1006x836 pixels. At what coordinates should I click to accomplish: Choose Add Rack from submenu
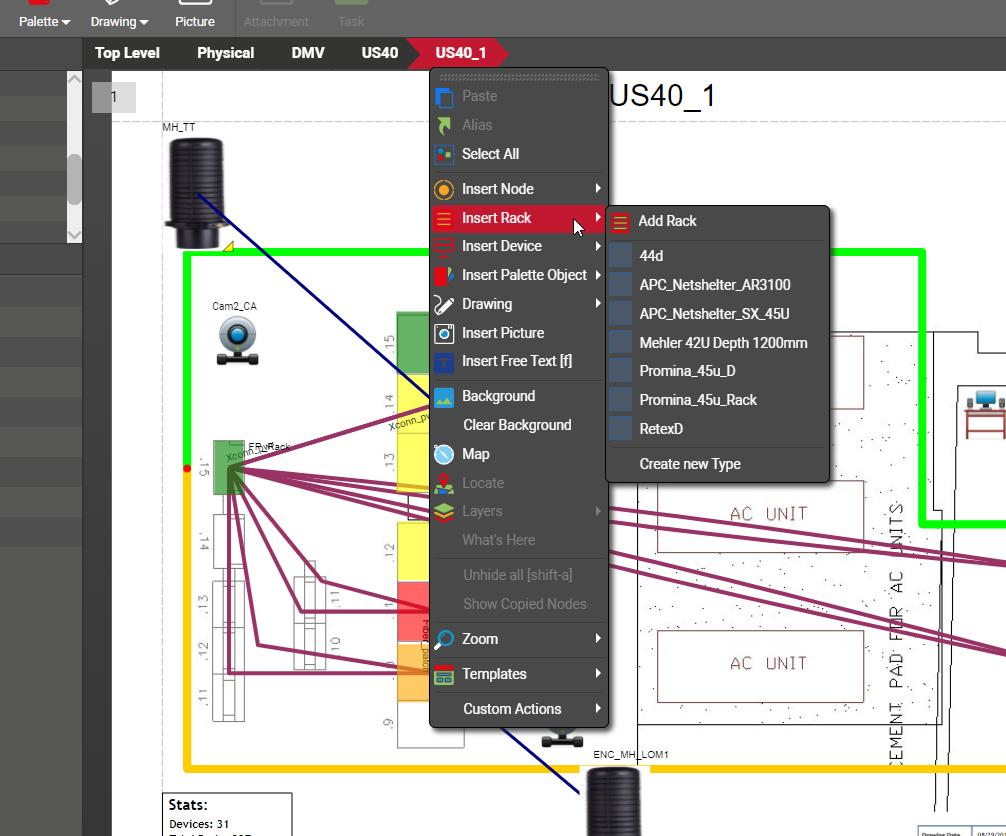pos(667,221)
